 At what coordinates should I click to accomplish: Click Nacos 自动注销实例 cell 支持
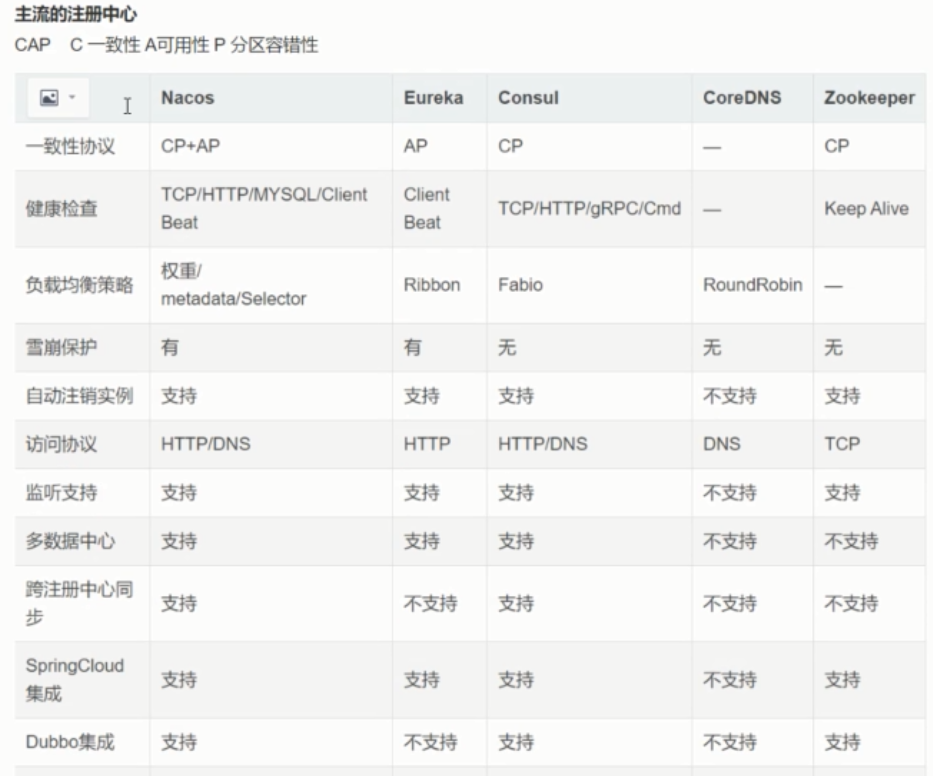[179, 396]
